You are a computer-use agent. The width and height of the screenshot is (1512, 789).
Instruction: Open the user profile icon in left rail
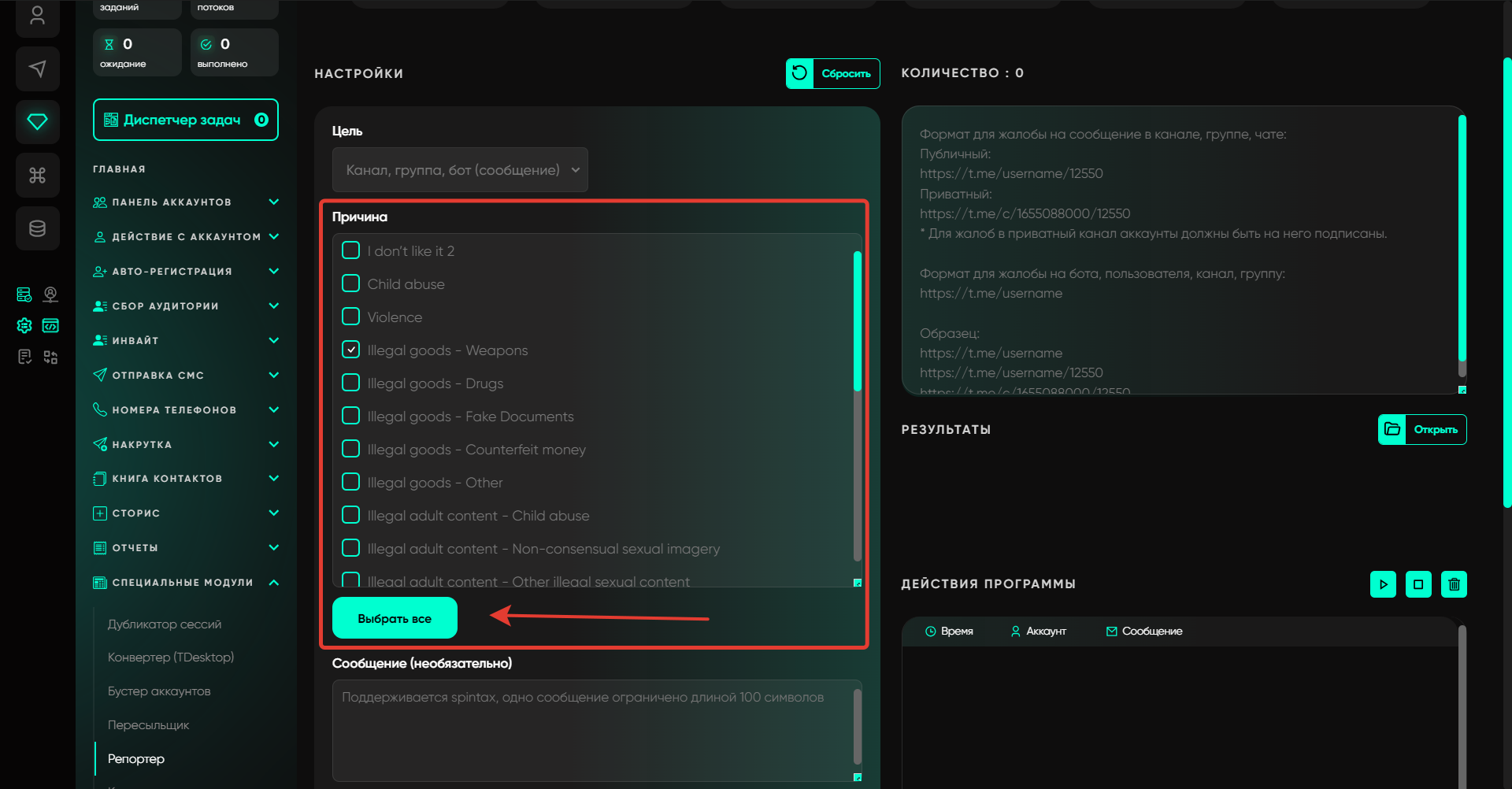point(37,16)
